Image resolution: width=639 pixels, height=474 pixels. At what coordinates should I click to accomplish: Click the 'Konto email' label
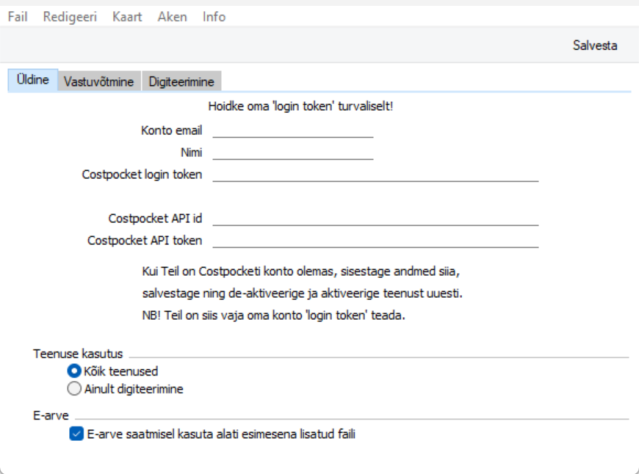[172, 130]
